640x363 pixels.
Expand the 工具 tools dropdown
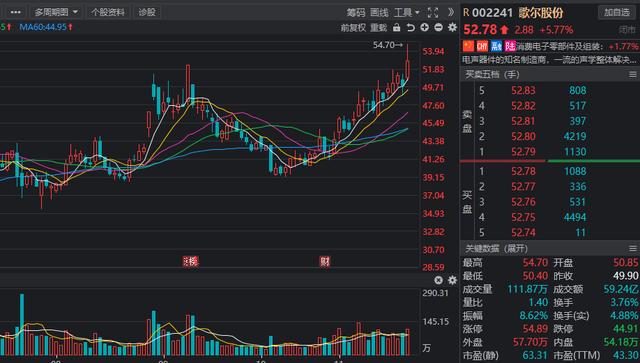coord(407,13)
